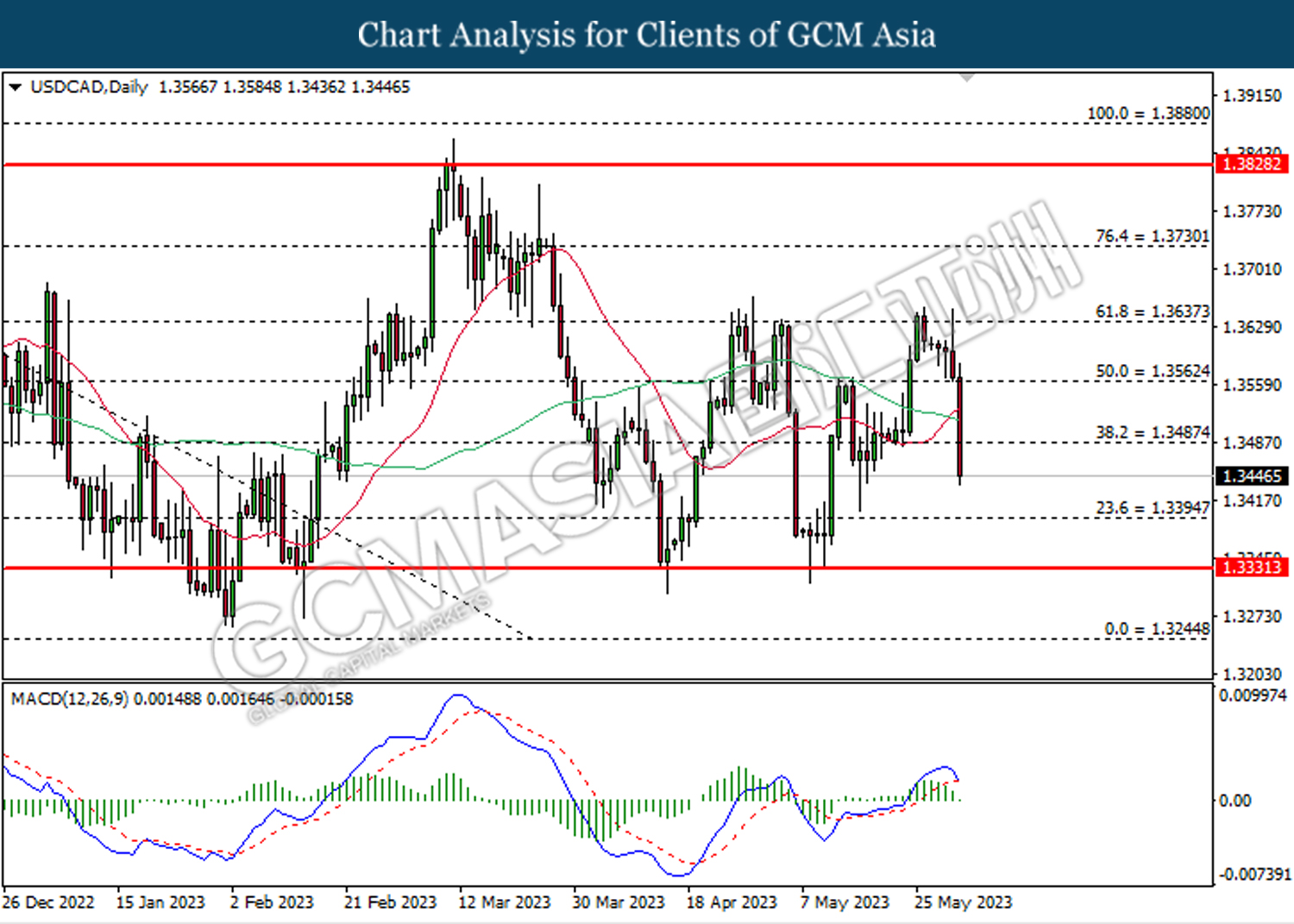This screenshot has width=1294, height=924.
Task: Click the MACD scale value 0.009974
Action: click(x=1253, y=695)
